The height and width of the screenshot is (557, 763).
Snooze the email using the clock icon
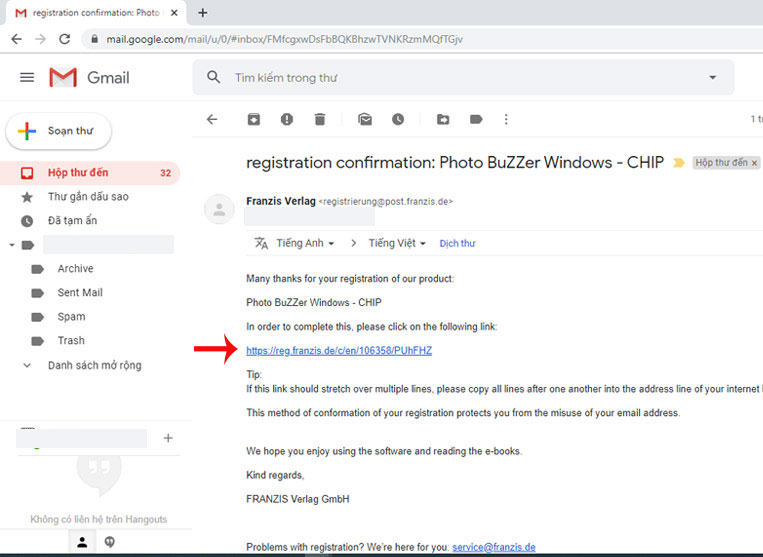[x=398, y=119]
